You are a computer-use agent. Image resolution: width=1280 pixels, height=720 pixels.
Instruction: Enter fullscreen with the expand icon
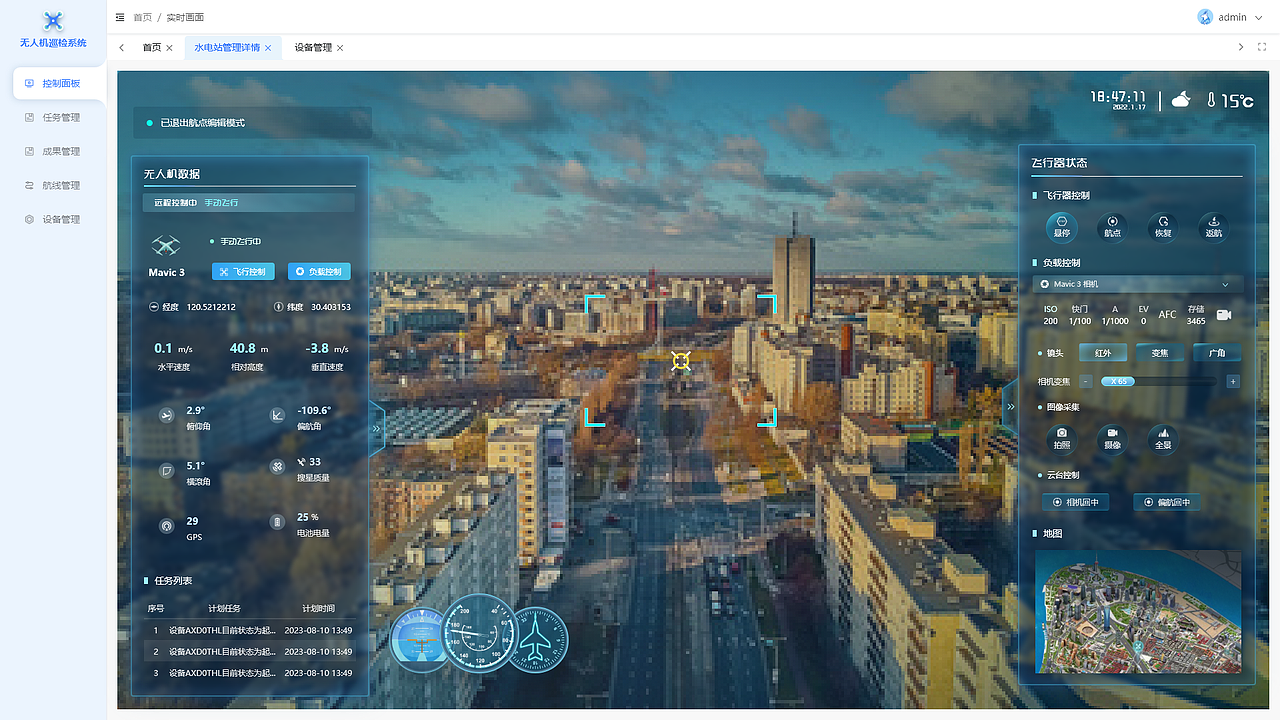1262,48
